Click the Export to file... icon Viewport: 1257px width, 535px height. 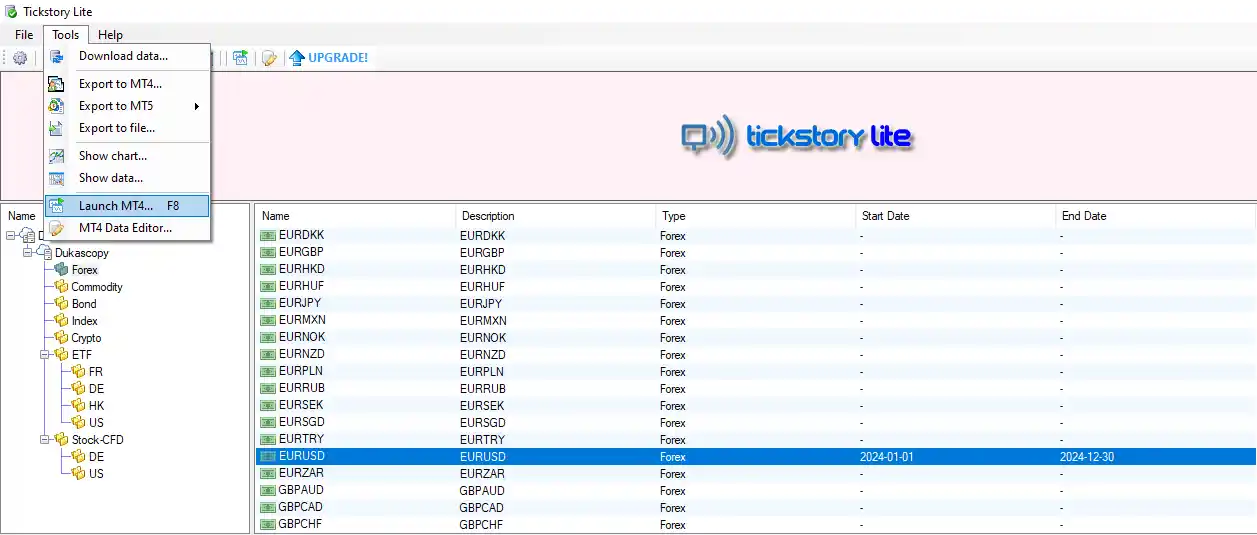(x=57, y=128)
